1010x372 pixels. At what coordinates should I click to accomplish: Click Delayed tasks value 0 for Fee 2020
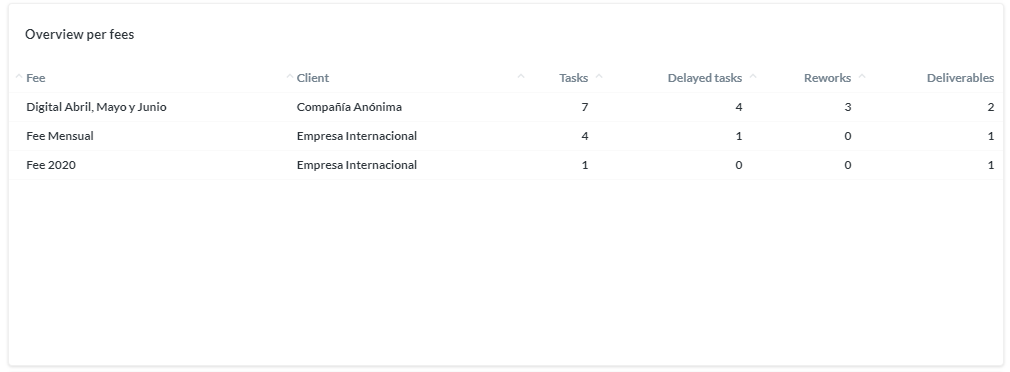pyautogui.click(x=739, y=165)
